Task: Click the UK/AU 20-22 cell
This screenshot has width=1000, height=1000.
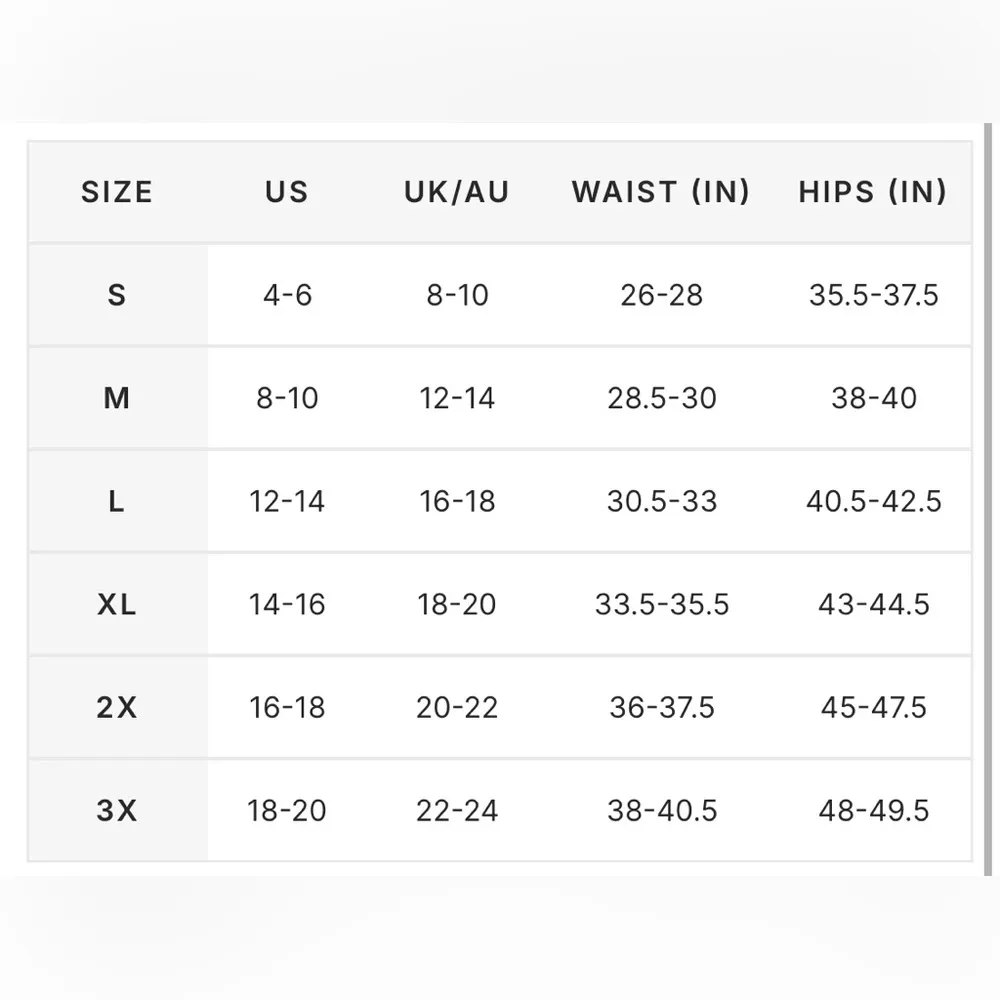Action: coord(457,707)
